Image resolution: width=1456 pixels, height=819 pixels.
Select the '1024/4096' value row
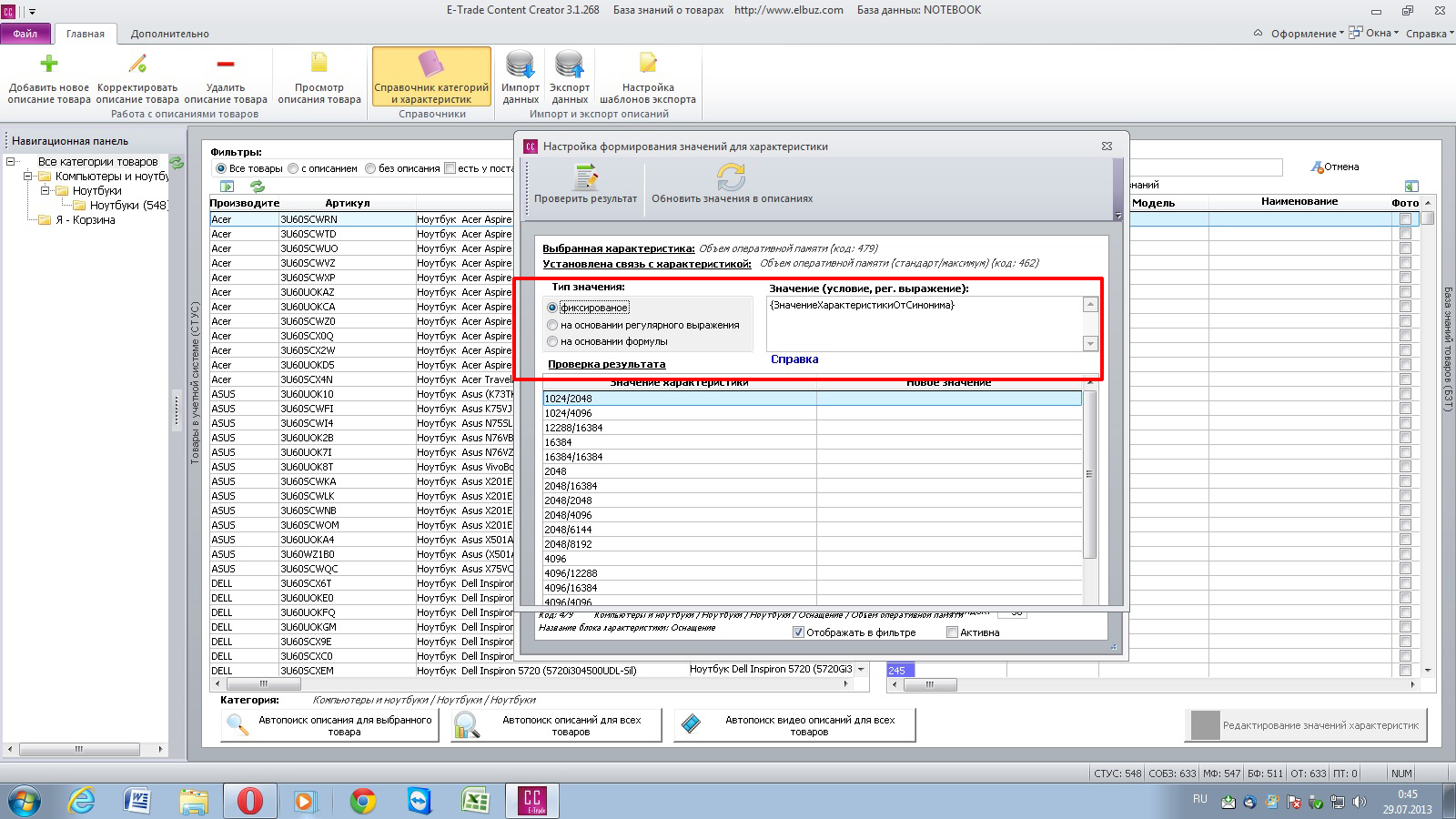[x=812, y=413]
